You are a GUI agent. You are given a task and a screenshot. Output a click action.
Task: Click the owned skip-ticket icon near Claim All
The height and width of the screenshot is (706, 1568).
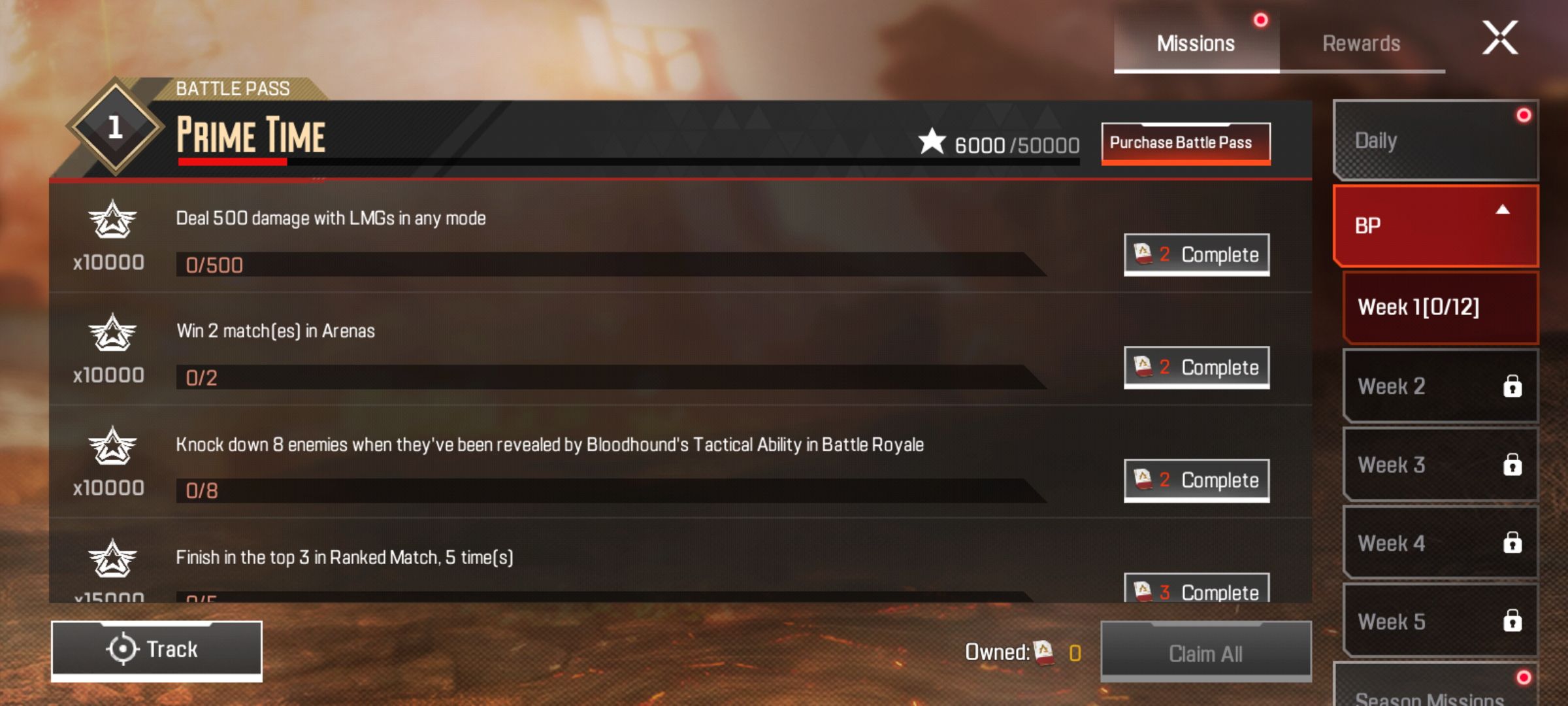(1044, 652)
